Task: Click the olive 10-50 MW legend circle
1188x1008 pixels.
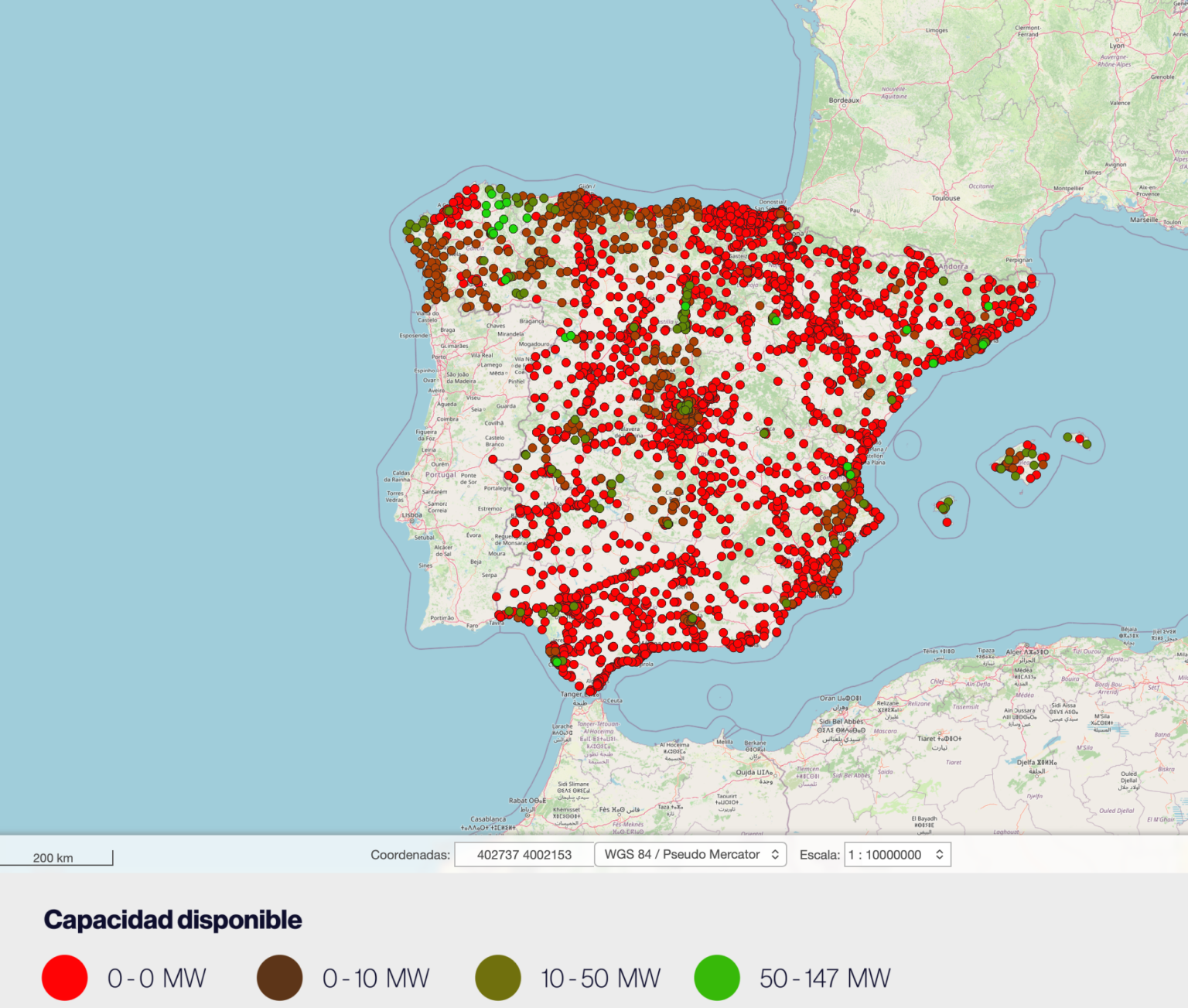Action: 497,978
